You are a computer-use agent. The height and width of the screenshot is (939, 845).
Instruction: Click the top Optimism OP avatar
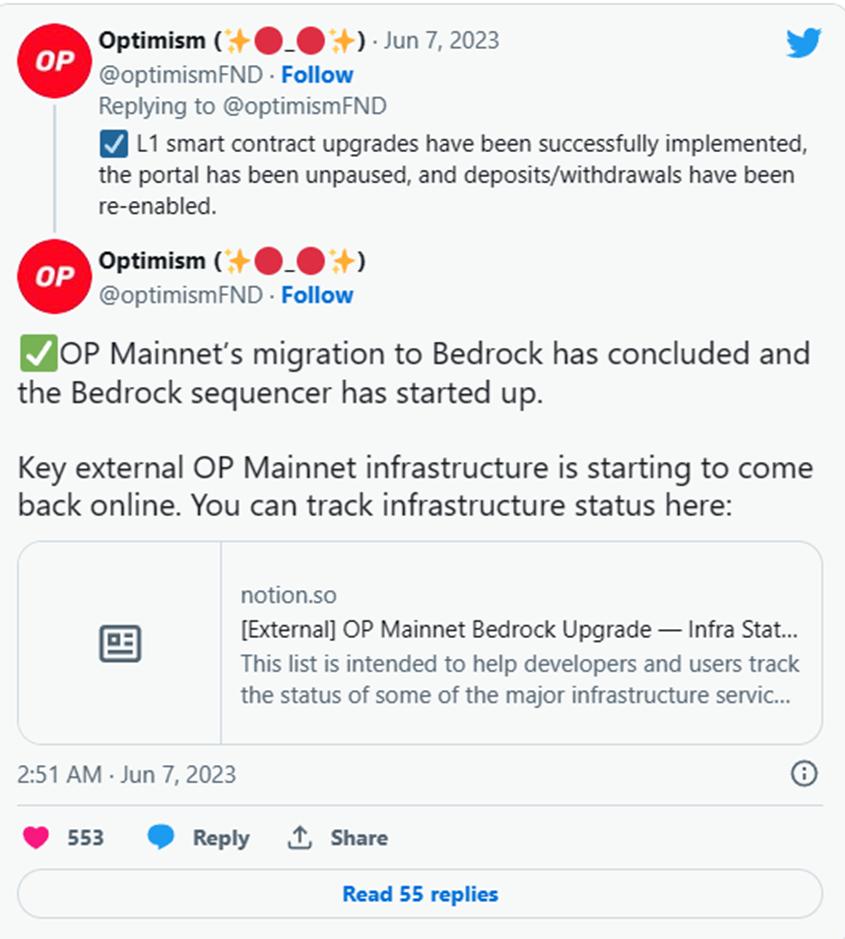pyautogui.click(x=56, y=62)
